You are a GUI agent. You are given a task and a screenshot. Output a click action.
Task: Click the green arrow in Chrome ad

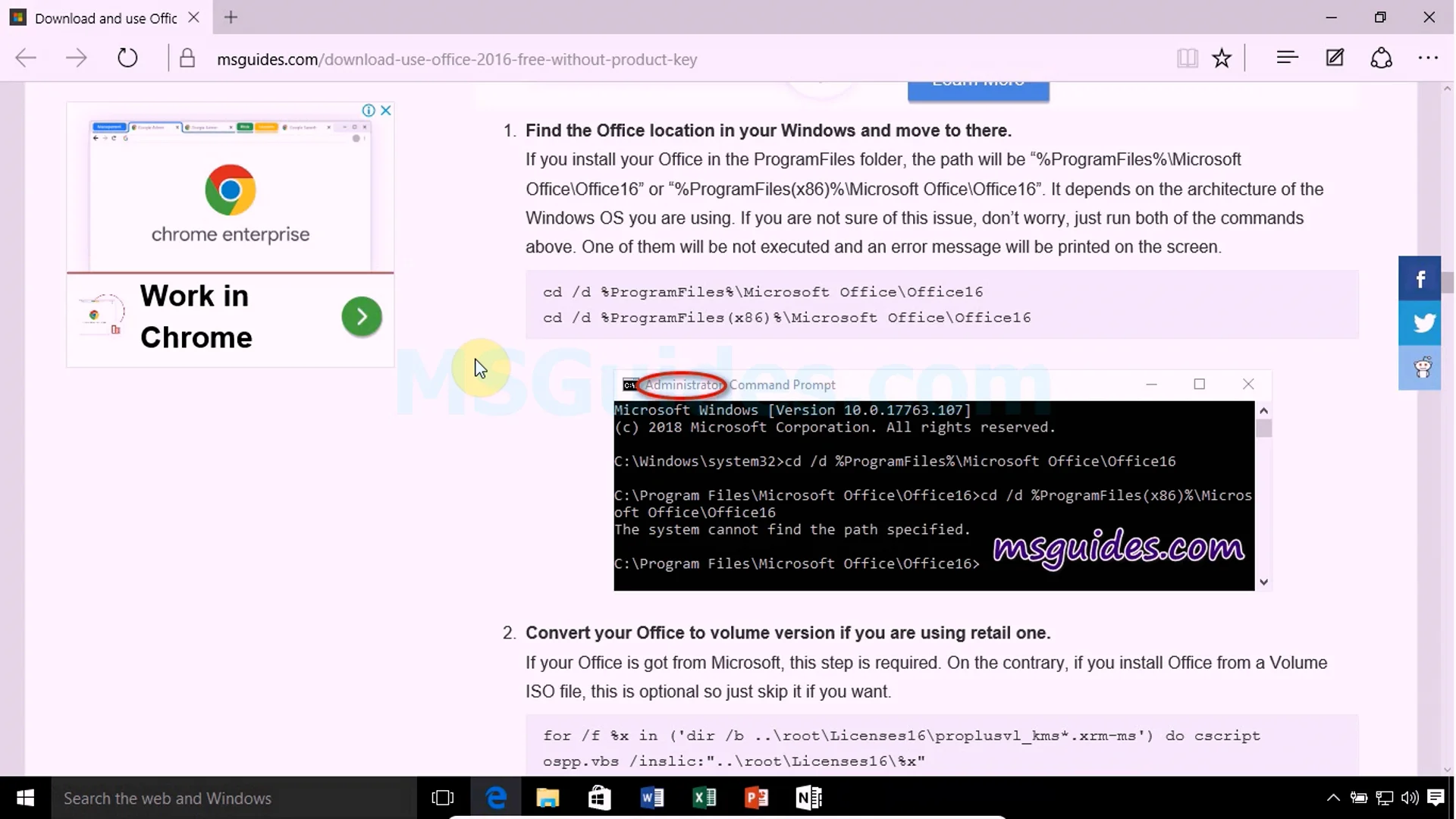click(362, 316)
